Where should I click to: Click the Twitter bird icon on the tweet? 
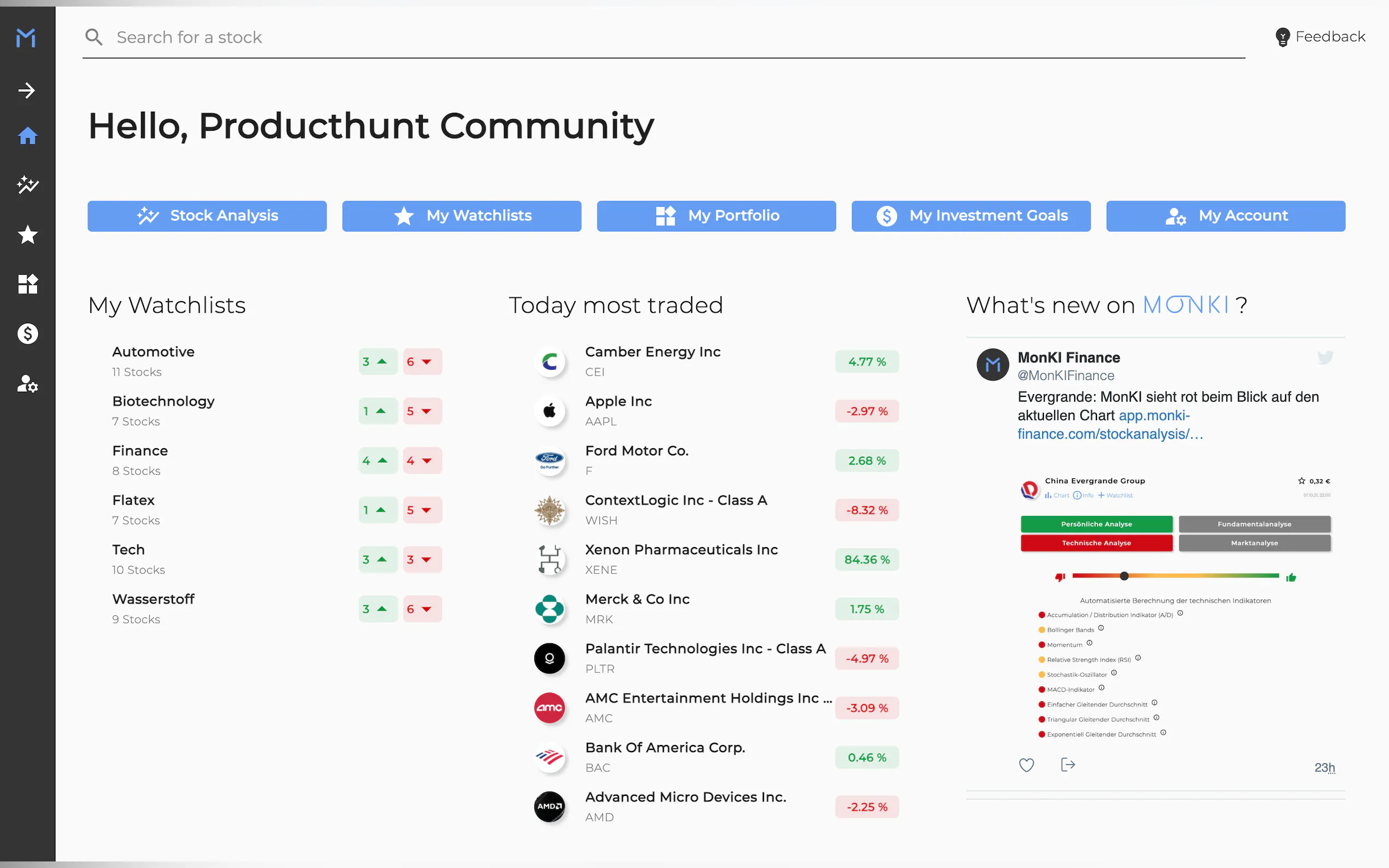point(1324,357)
